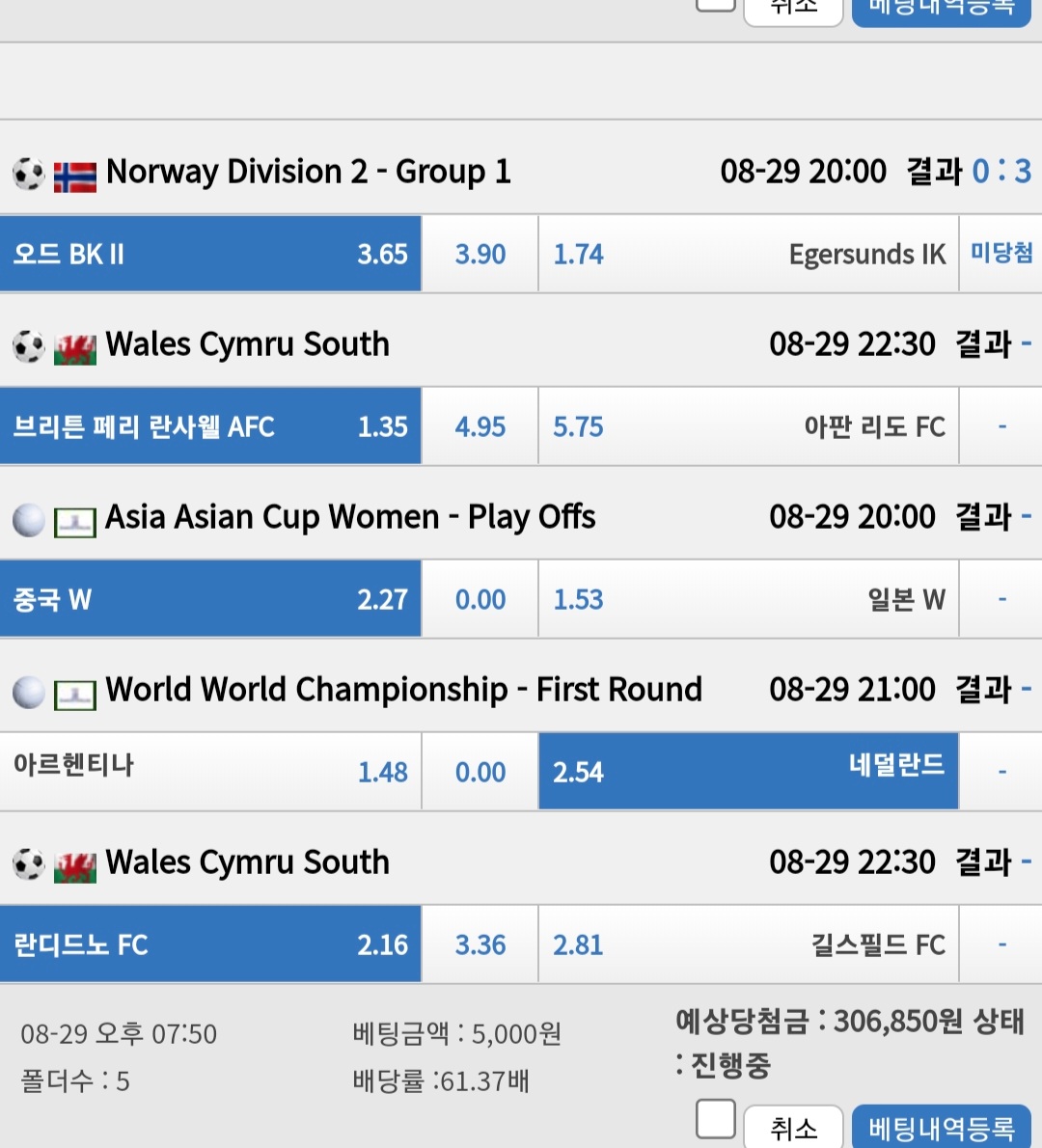The image size is (1042, 1148).
Task: Click the bottom 베팅내역등록 button
Action: 942,1127
